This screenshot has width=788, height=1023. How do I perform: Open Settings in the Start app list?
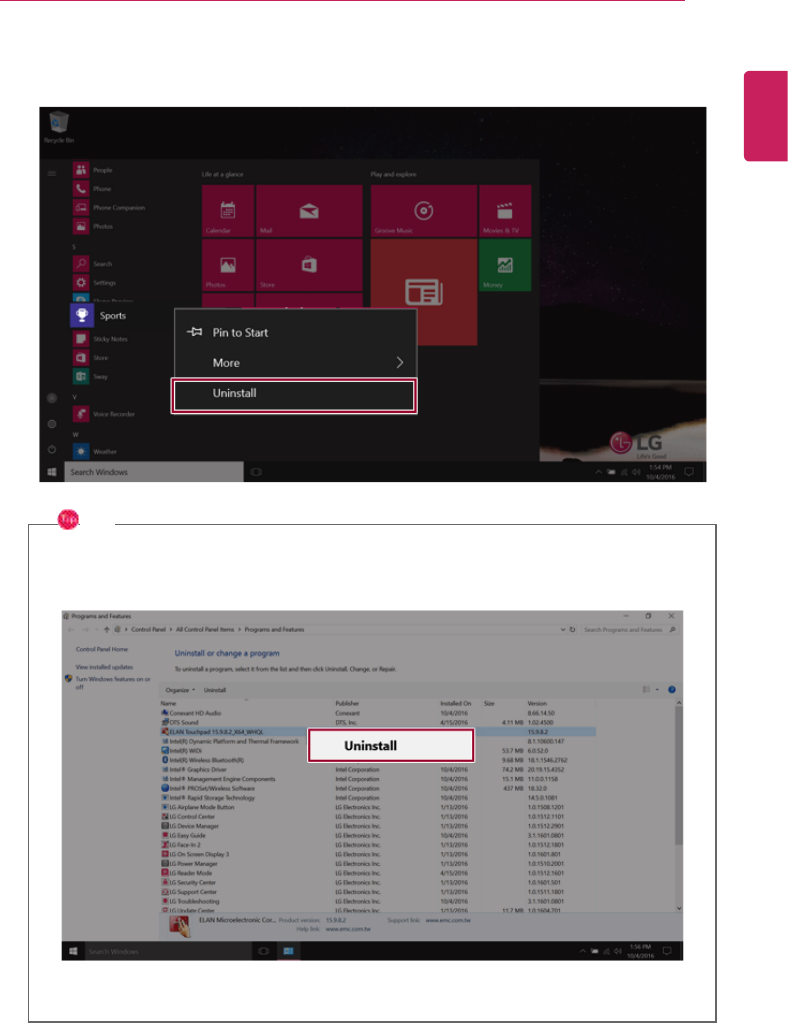pos(95,282)
